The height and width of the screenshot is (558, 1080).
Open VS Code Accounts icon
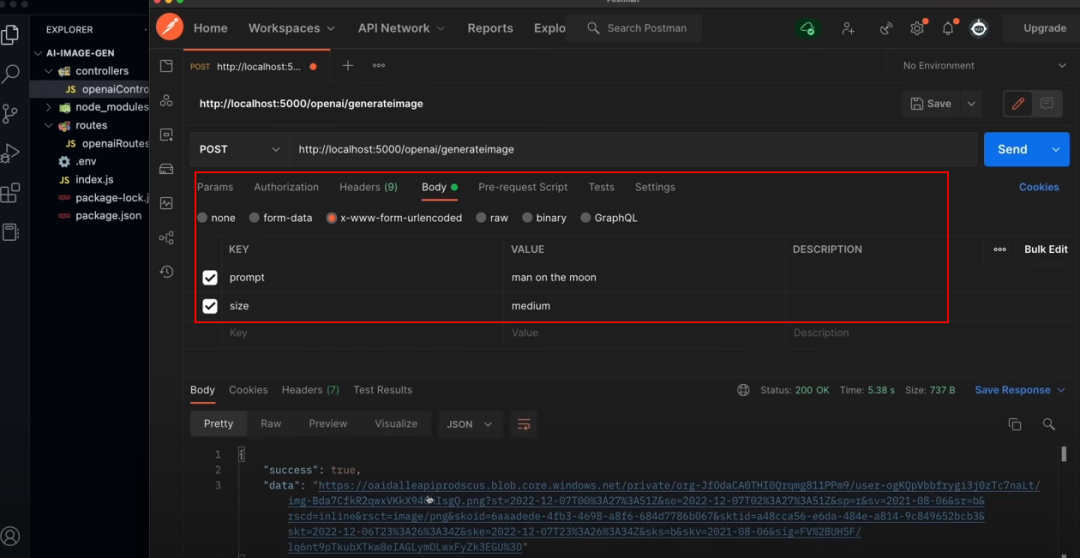pyautogui.click(x=10, y=535)
